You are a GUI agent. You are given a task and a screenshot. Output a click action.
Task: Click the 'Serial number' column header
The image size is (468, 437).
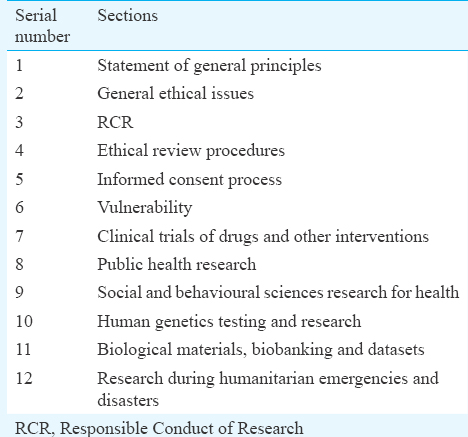coord(42,26)
